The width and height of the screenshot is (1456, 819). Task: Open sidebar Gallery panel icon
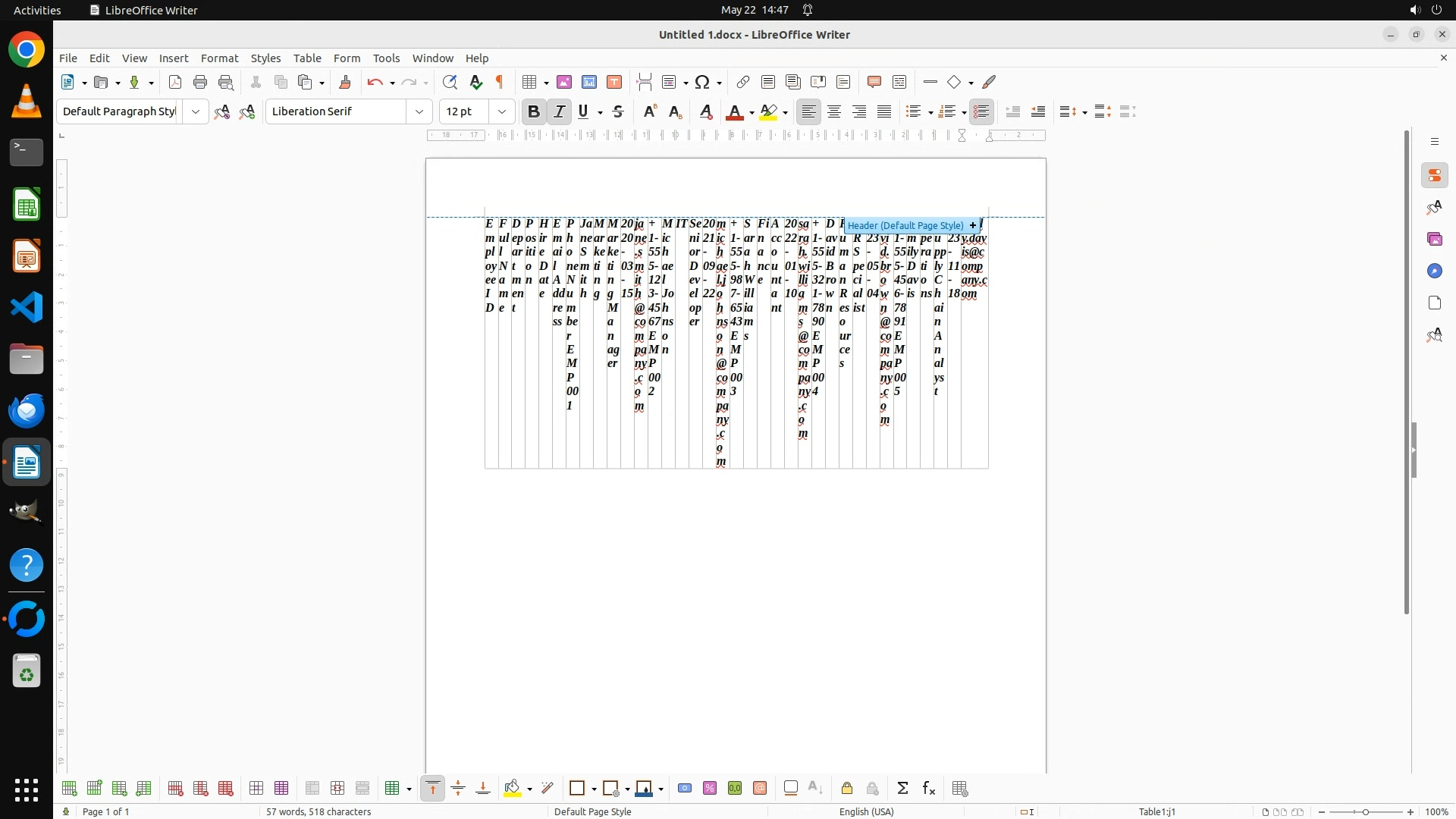[x=1435, y=239]
